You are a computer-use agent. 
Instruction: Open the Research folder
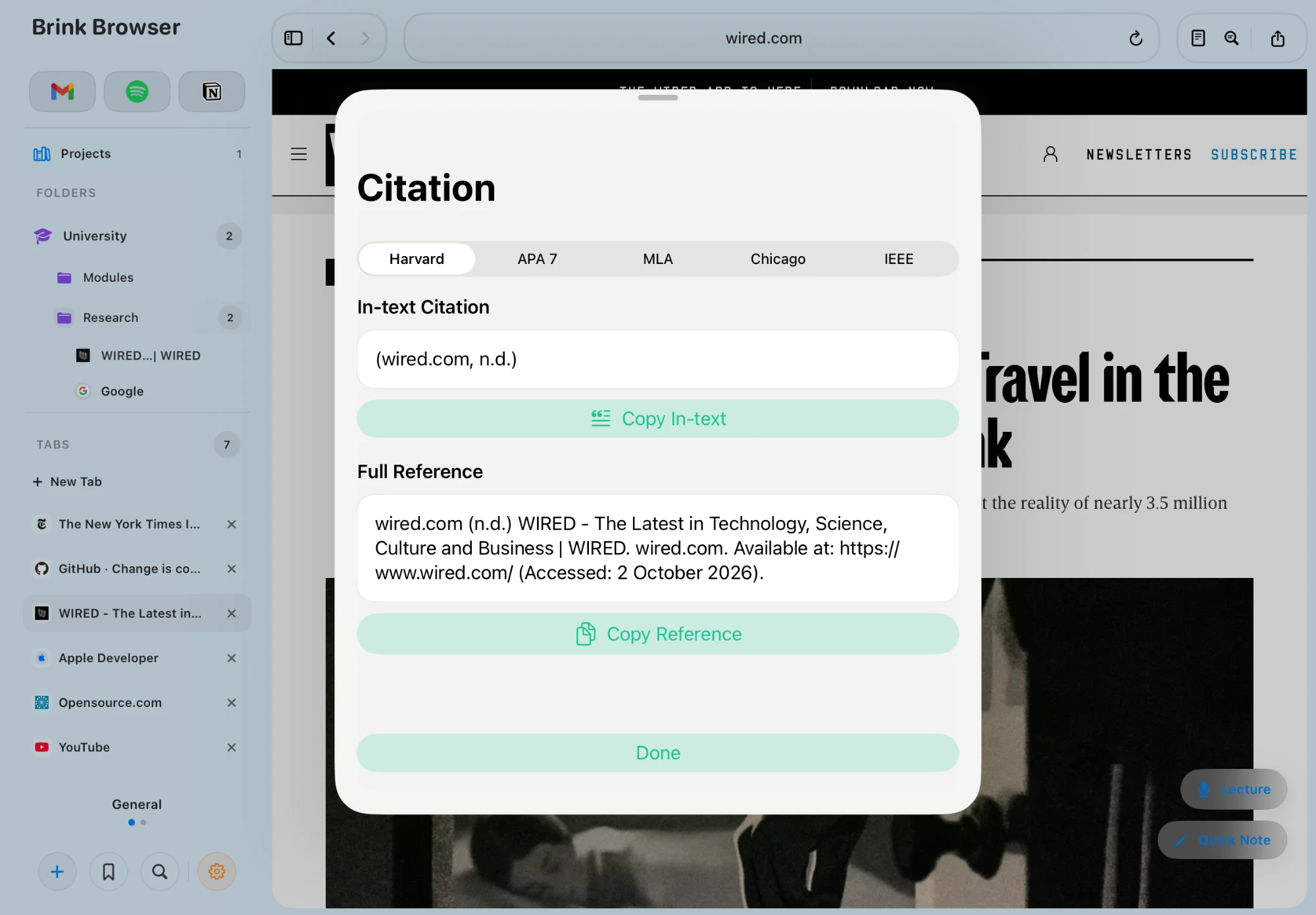click(x=150, y=318)
